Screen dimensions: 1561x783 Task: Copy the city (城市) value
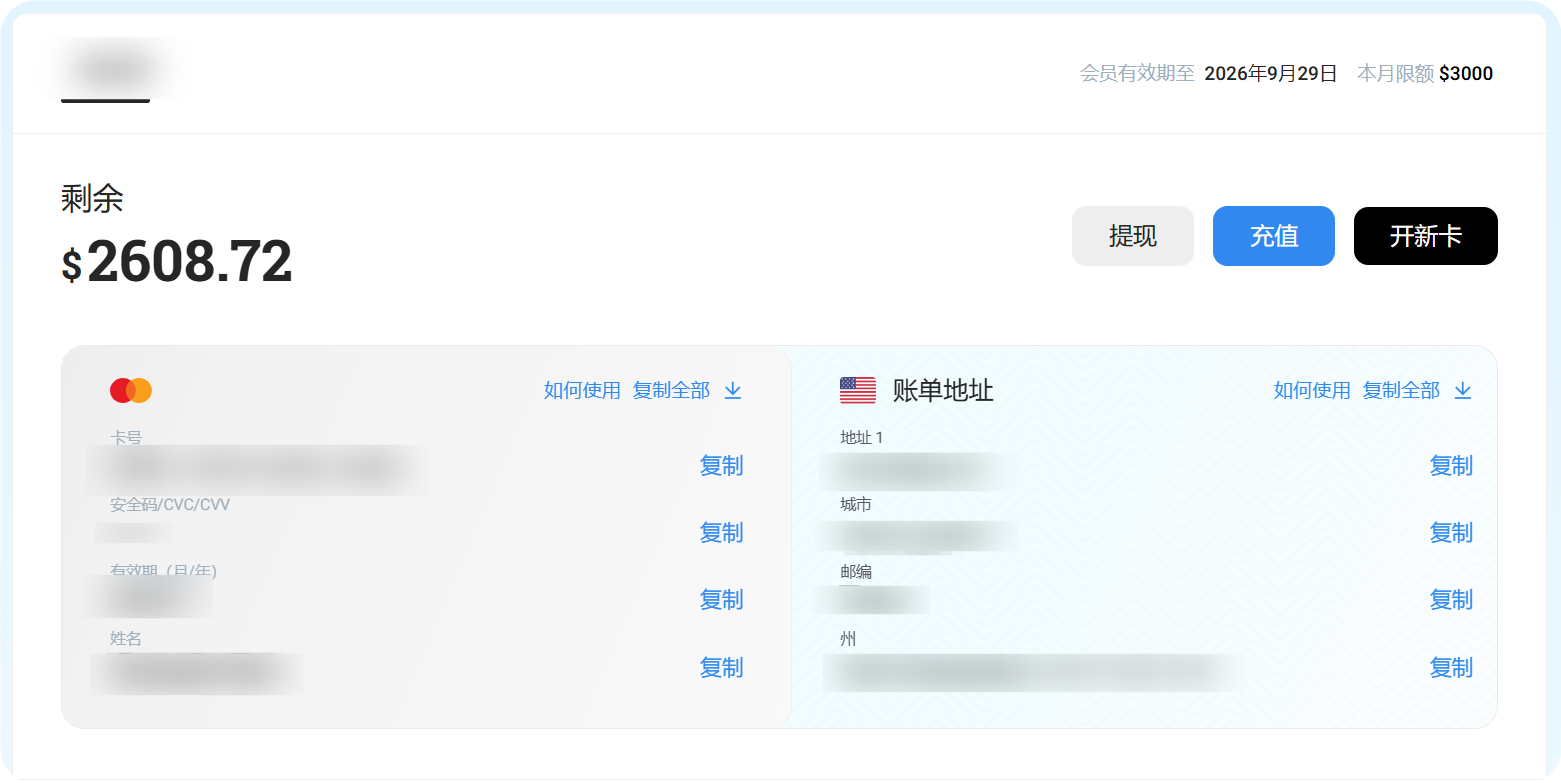point(1451,533)
